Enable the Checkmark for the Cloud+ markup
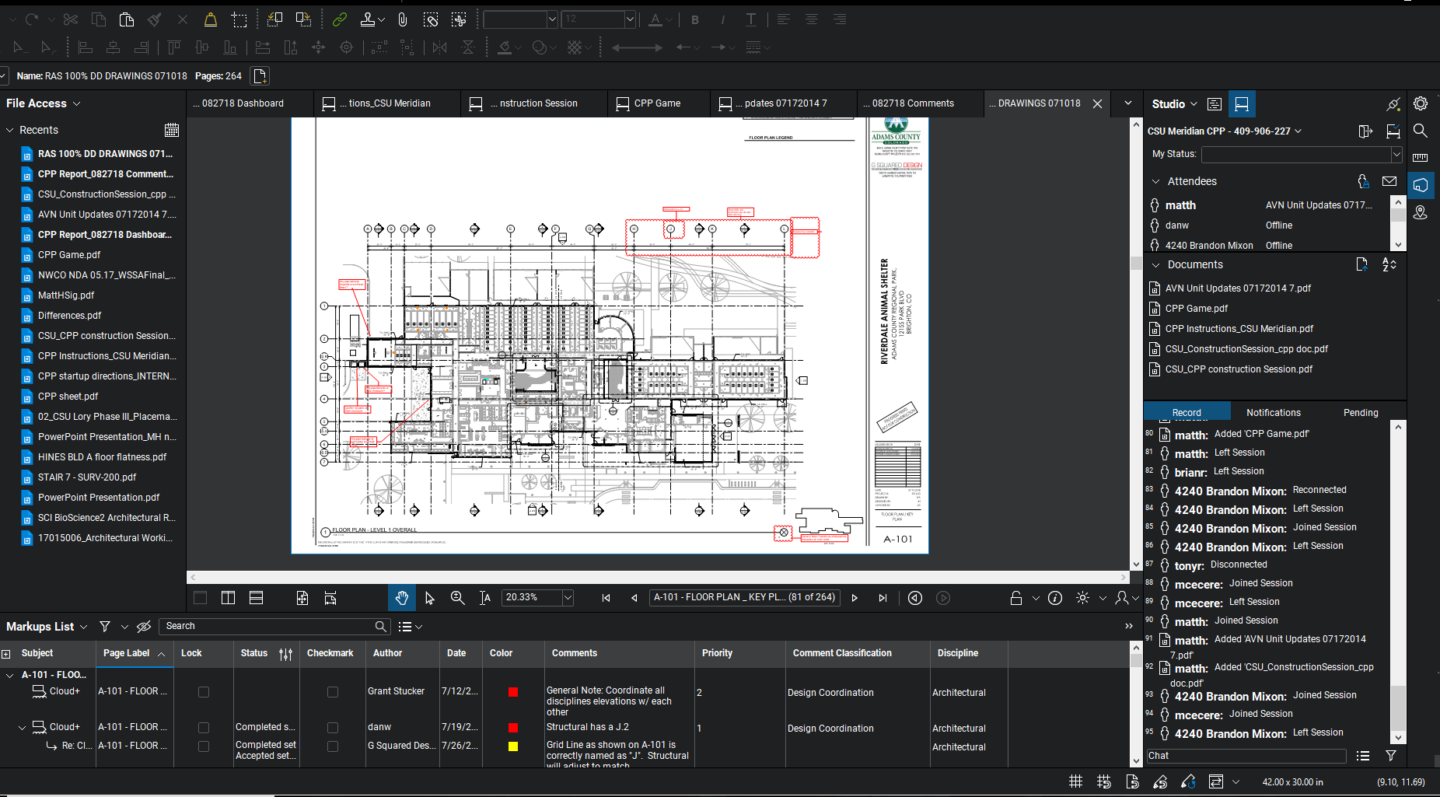Screen dimensions: 1440x797 point(330,691)
